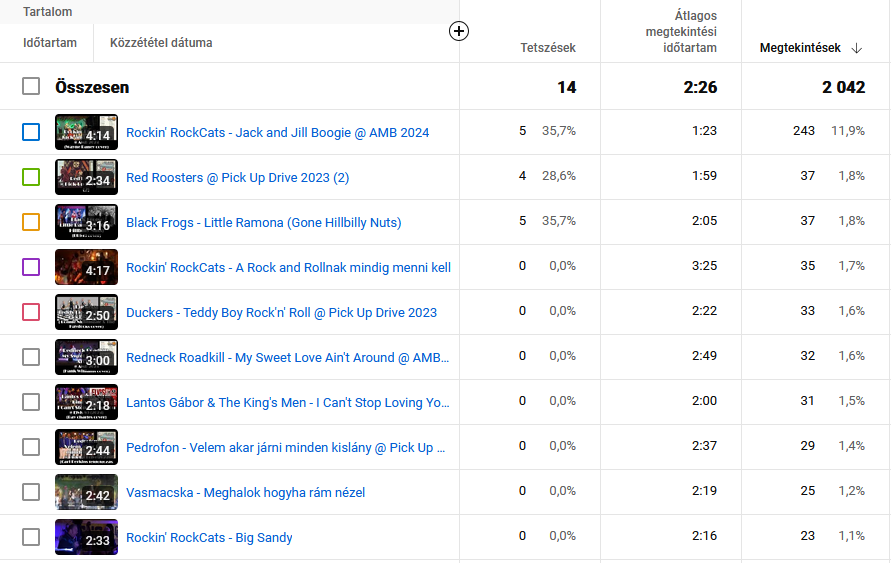Toggle the green Red Roosters checkbox
Screen dimensions: 891x563
coord(31,177)
